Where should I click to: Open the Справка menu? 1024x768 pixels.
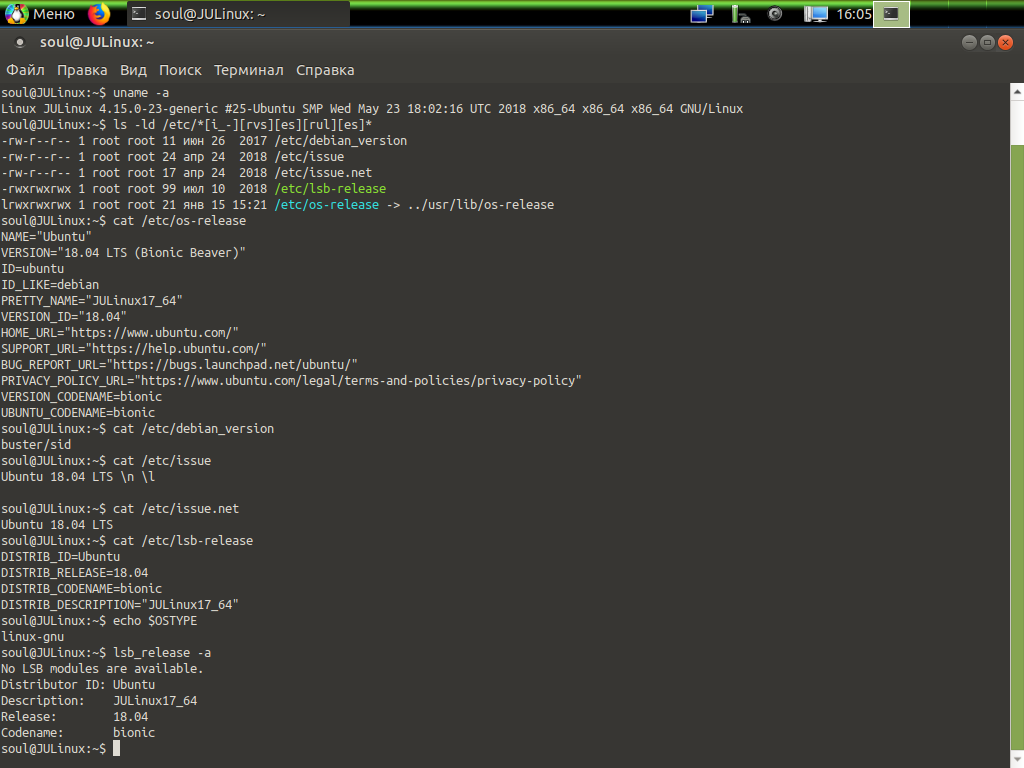[x=325, y=70]
